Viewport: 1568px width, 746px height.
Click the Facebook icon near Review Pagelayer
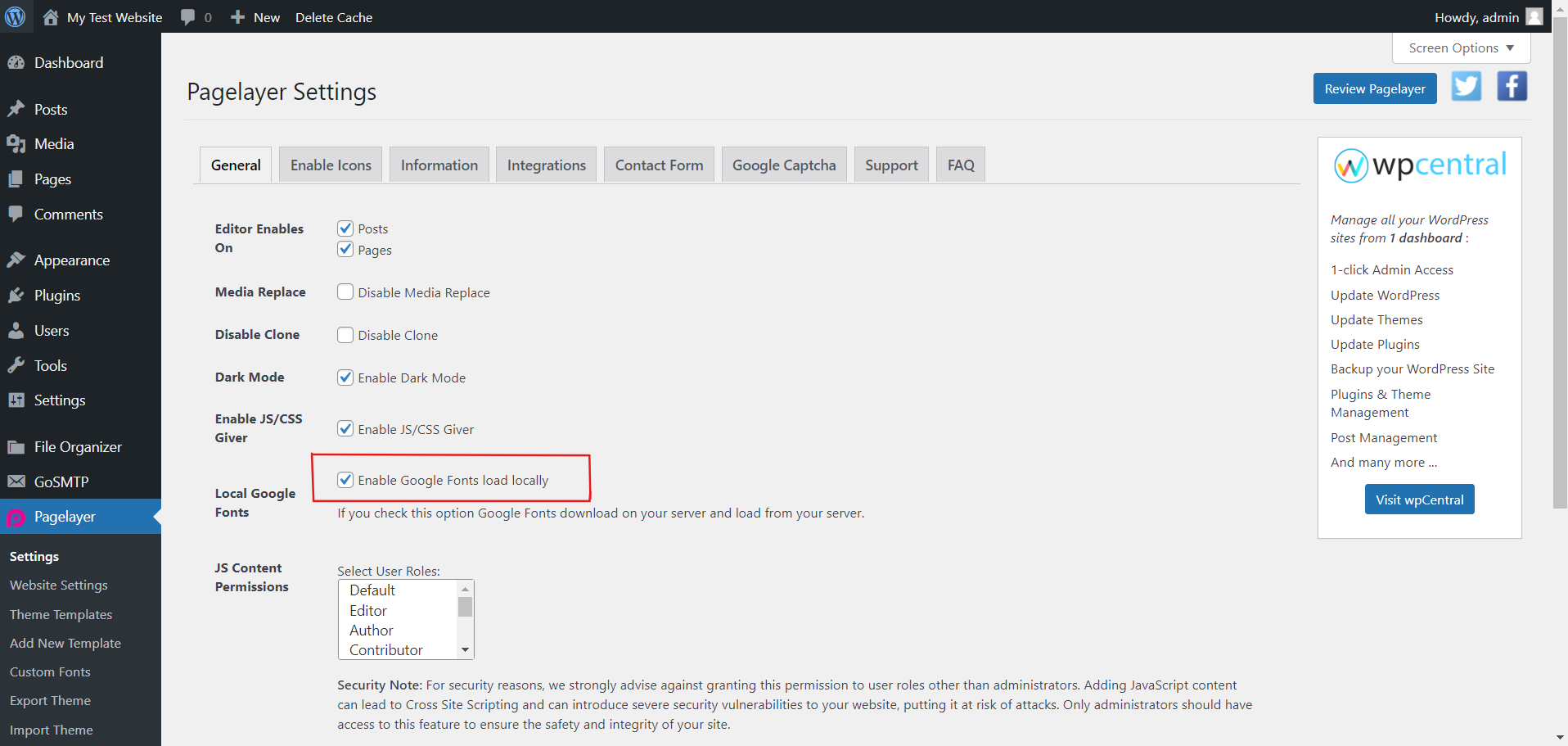click(x=1512, y=86)
